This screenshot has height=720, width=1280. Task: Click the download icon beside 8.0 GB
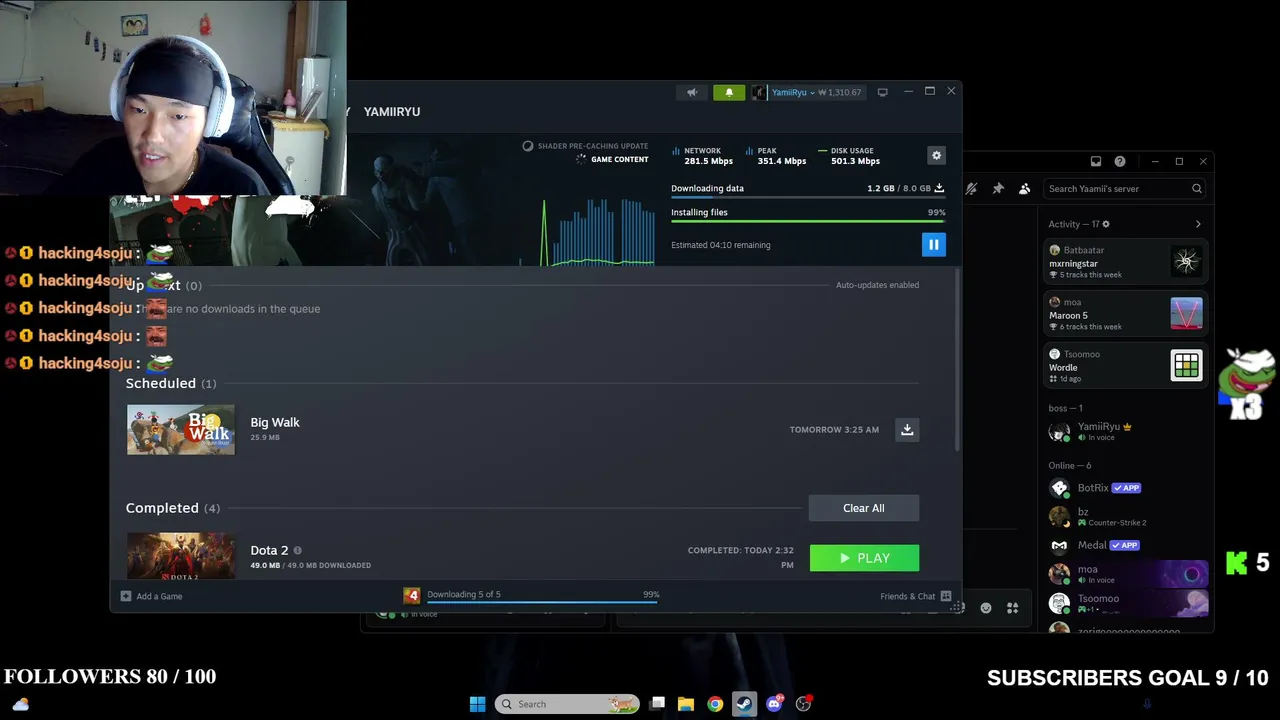pos(939,188)
